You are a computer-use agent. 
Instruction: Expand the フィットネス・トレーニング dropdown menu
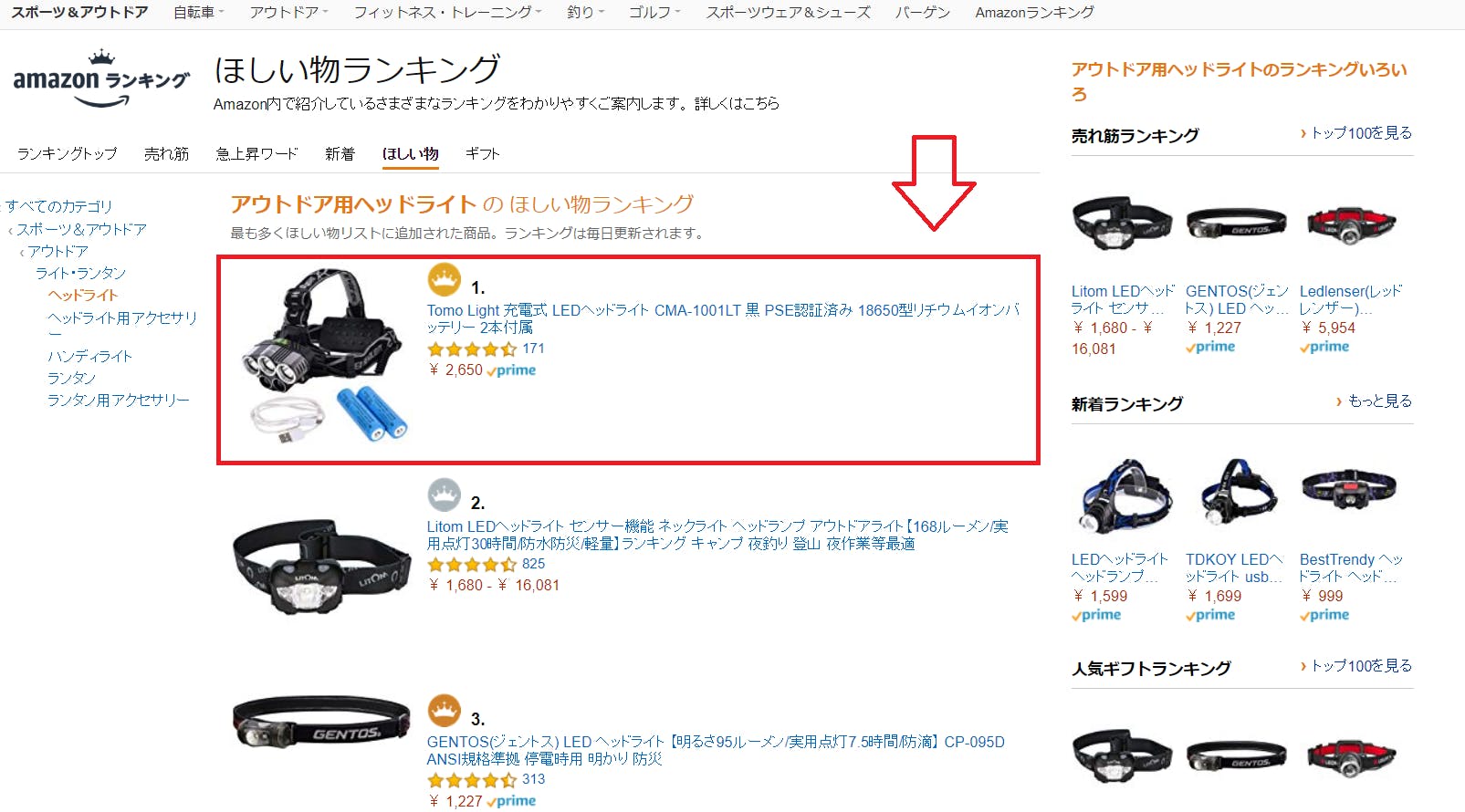447,13
